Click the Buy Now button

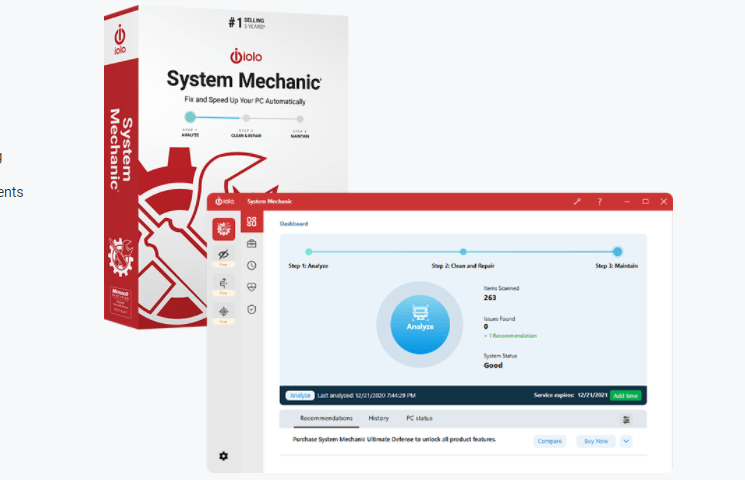[596, 441]
